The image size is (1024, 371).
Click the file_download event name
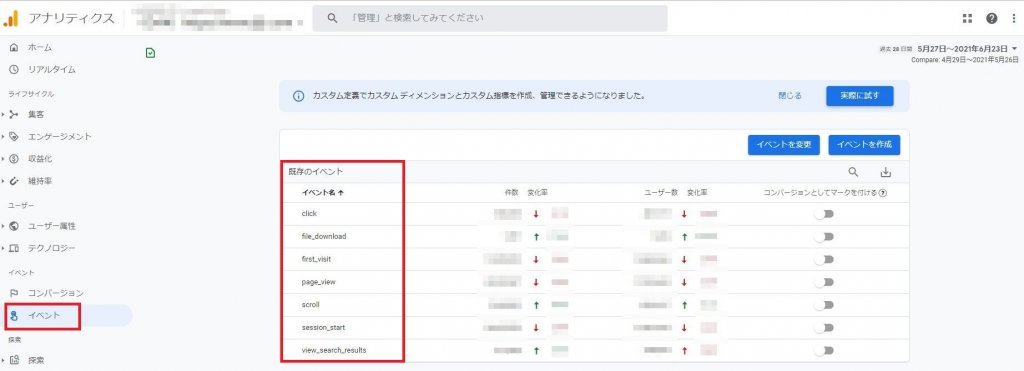coord(324,236)
